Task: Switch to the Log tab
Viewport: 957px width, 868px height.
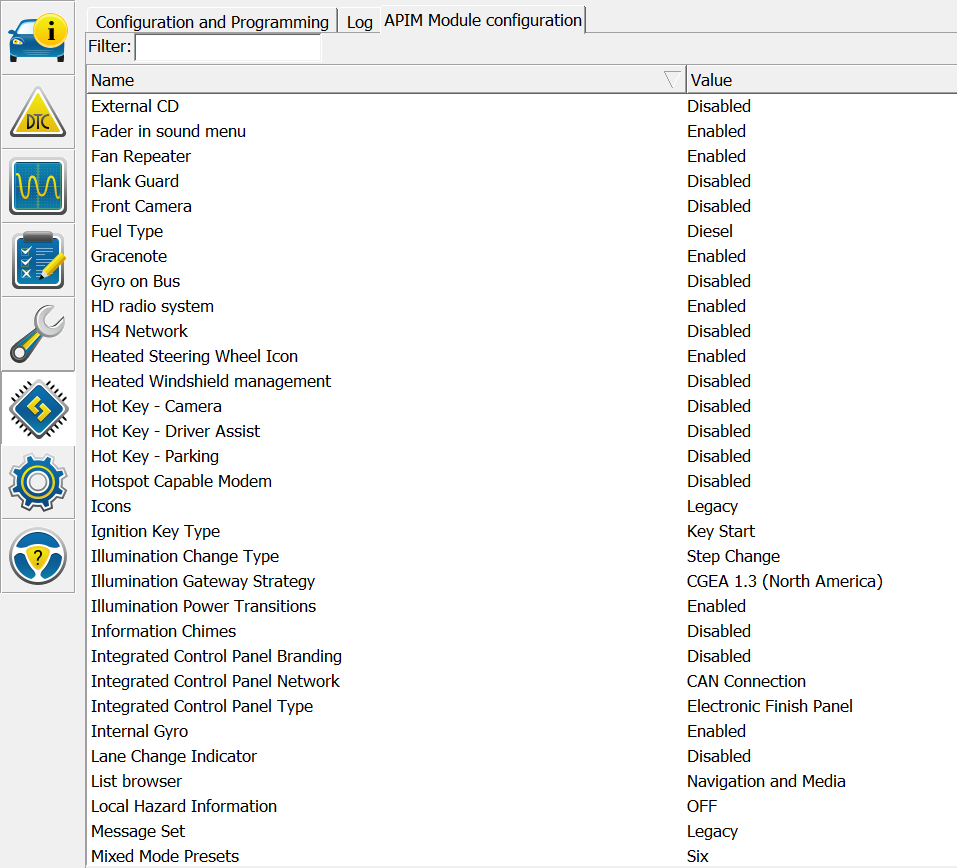Action: (359, 21)
